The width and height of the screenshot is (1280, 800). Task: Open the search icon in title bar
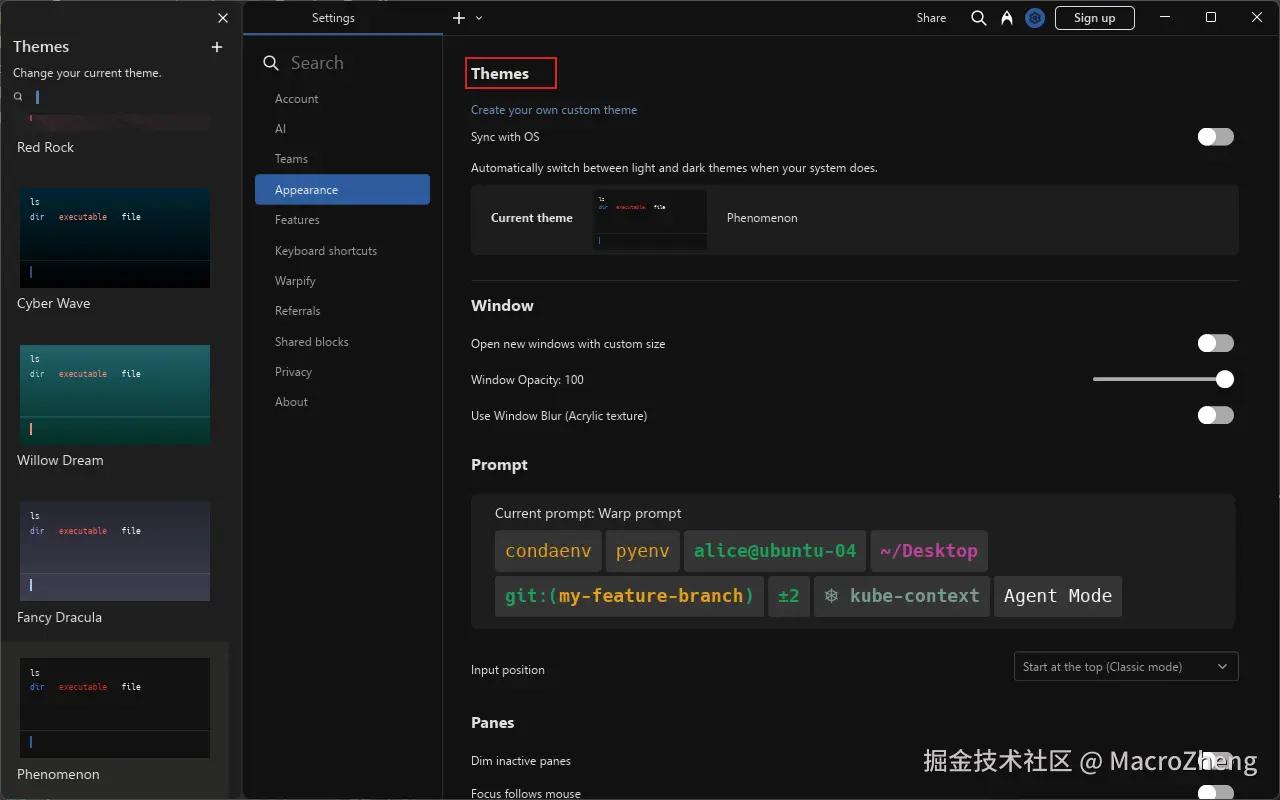(979, 18)
